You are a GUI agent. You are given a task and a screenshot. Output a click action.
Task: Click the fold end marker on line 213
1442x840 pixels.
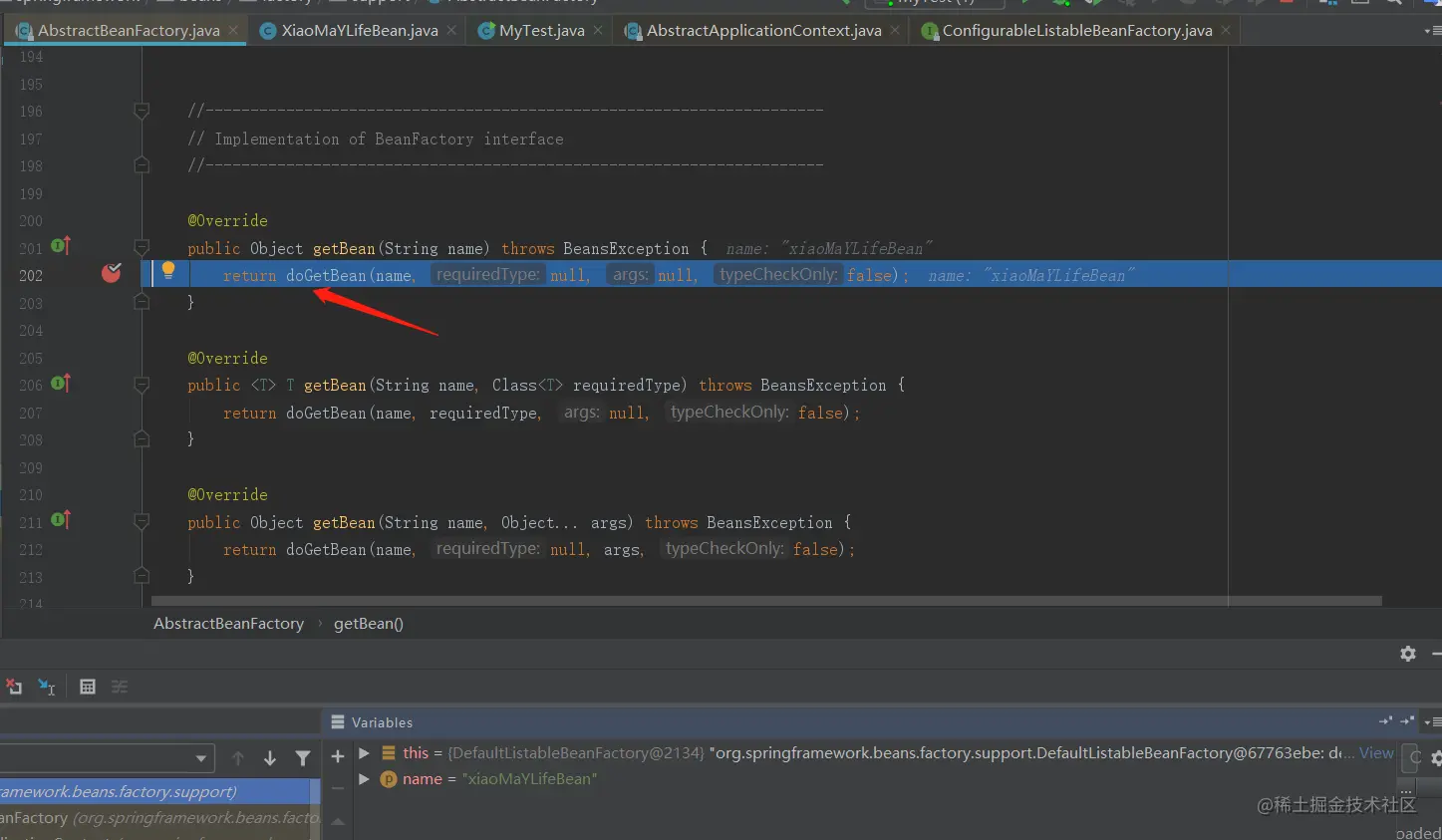[x=142, y=576]
